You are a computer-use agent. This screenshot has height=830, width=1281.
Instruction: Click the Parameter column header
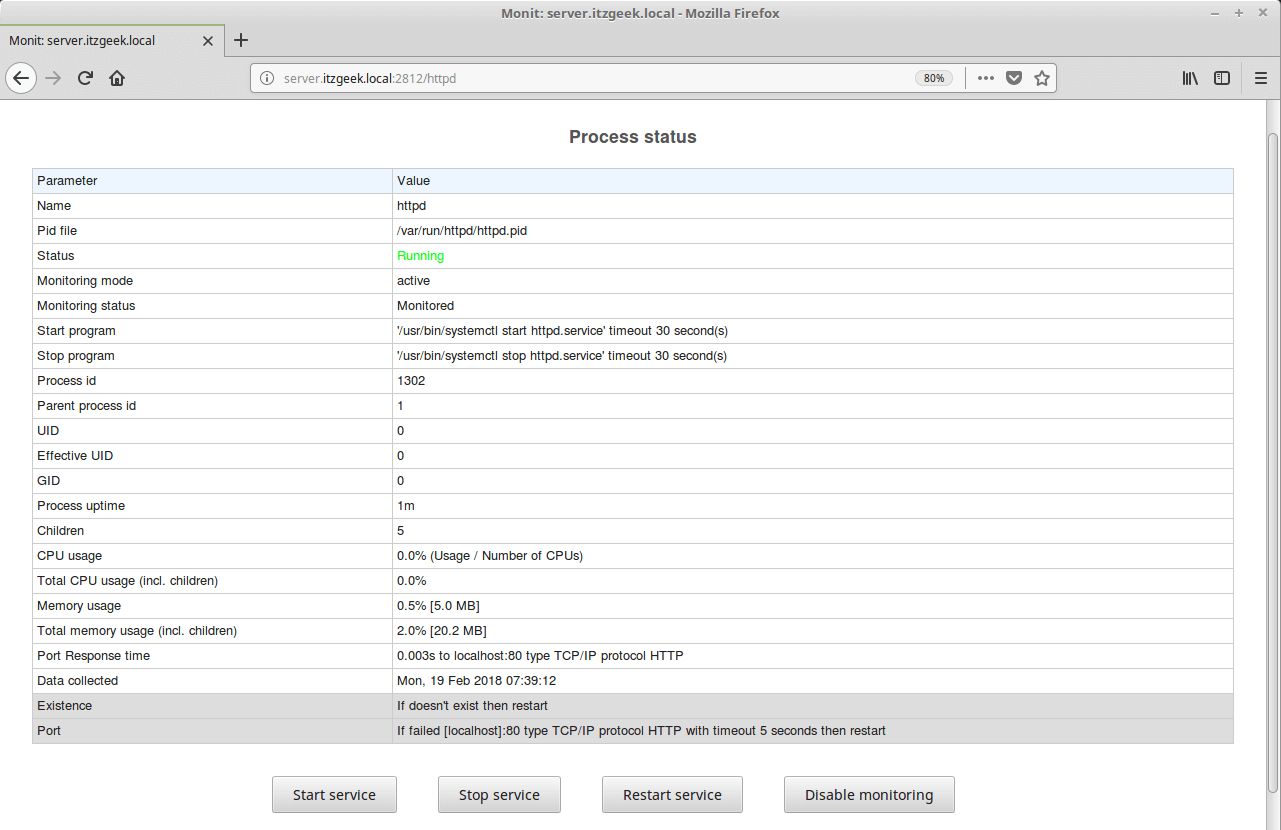67,181
